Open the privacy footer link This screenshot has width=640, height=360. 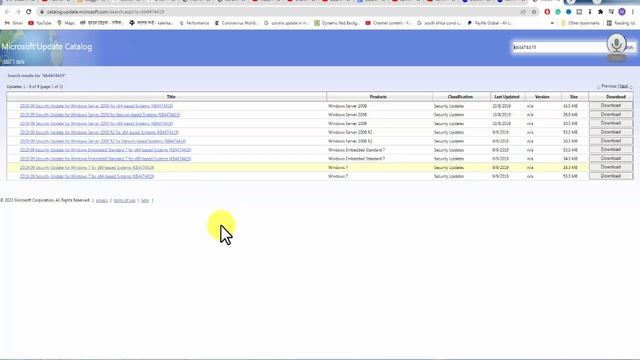(102, 200)
